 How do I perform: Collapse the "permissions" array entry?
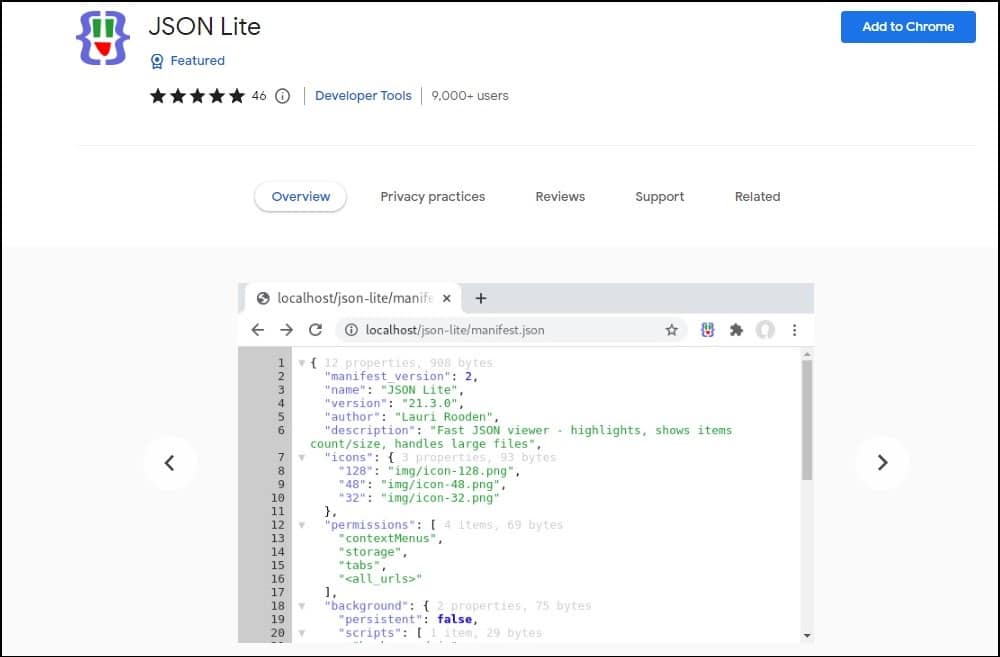pos(304,525)
